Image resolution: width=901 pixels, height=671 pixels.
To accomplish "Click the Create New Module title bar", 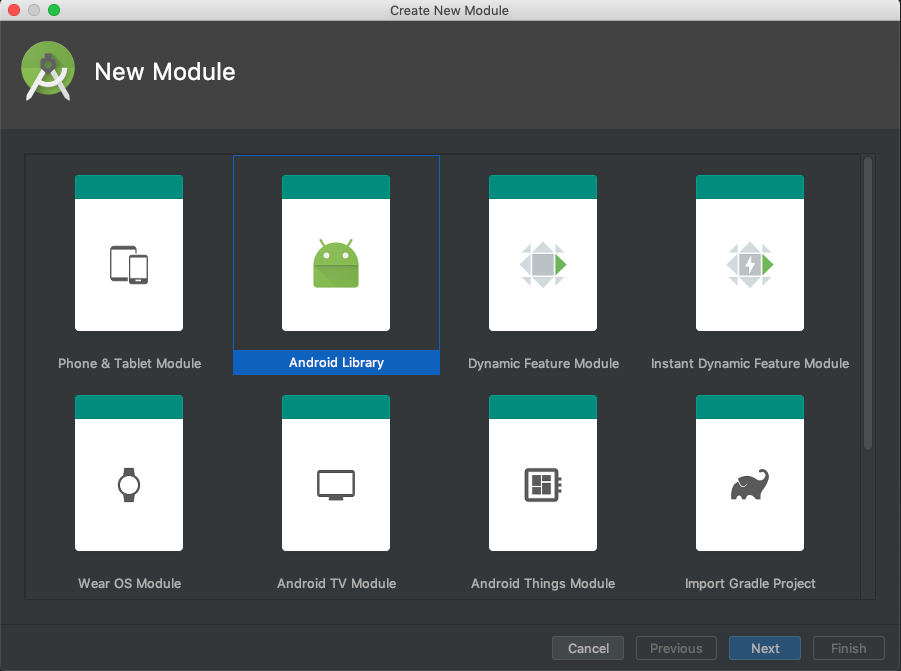I will click(449, 10).
